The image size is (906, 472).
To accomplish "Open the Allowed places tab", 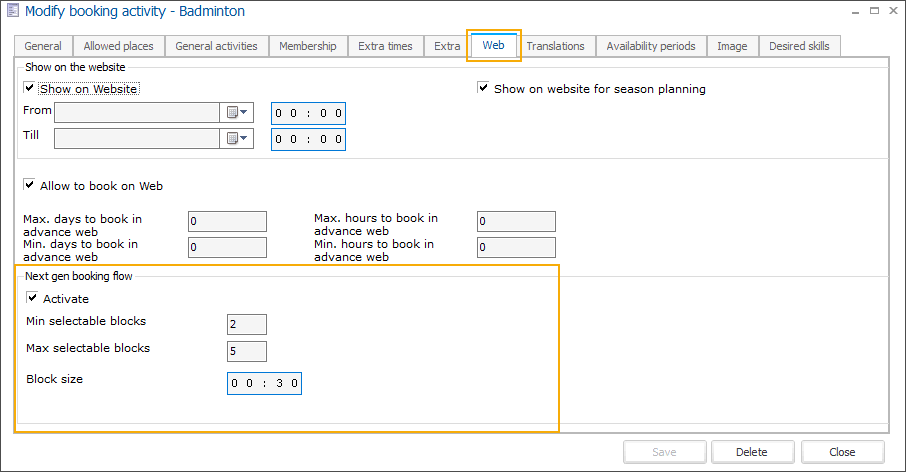I will point(119,46).
